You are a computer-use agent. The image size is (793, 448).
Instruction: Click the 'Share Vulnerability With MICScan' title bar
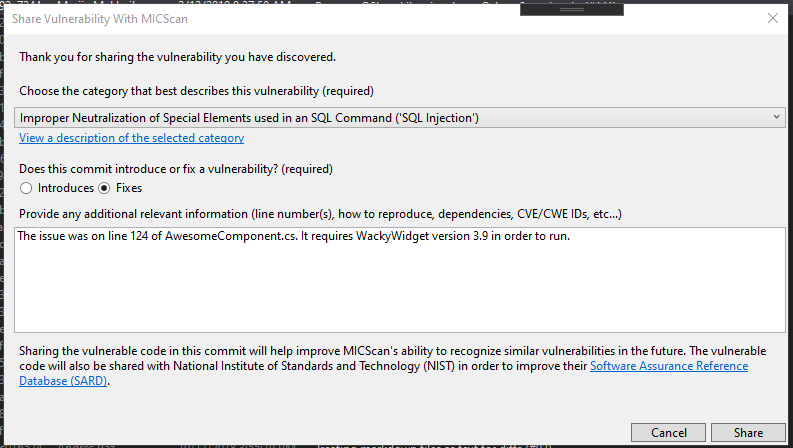pyautogui.click(x=100, y=19)
